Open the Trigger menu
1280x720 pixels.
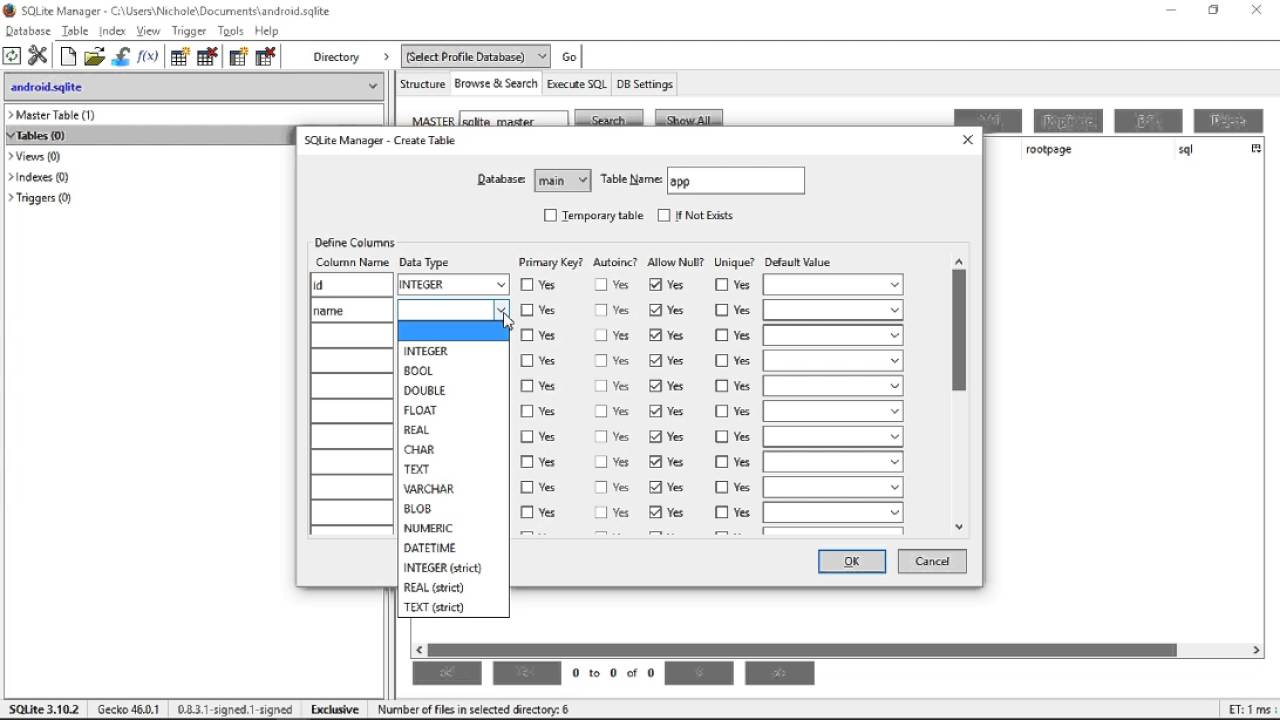[189, 31]
